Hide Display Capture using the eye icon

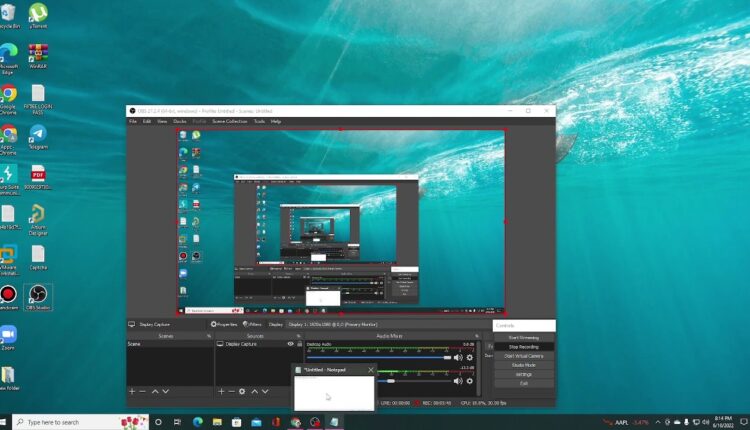[x=291, y=343]
